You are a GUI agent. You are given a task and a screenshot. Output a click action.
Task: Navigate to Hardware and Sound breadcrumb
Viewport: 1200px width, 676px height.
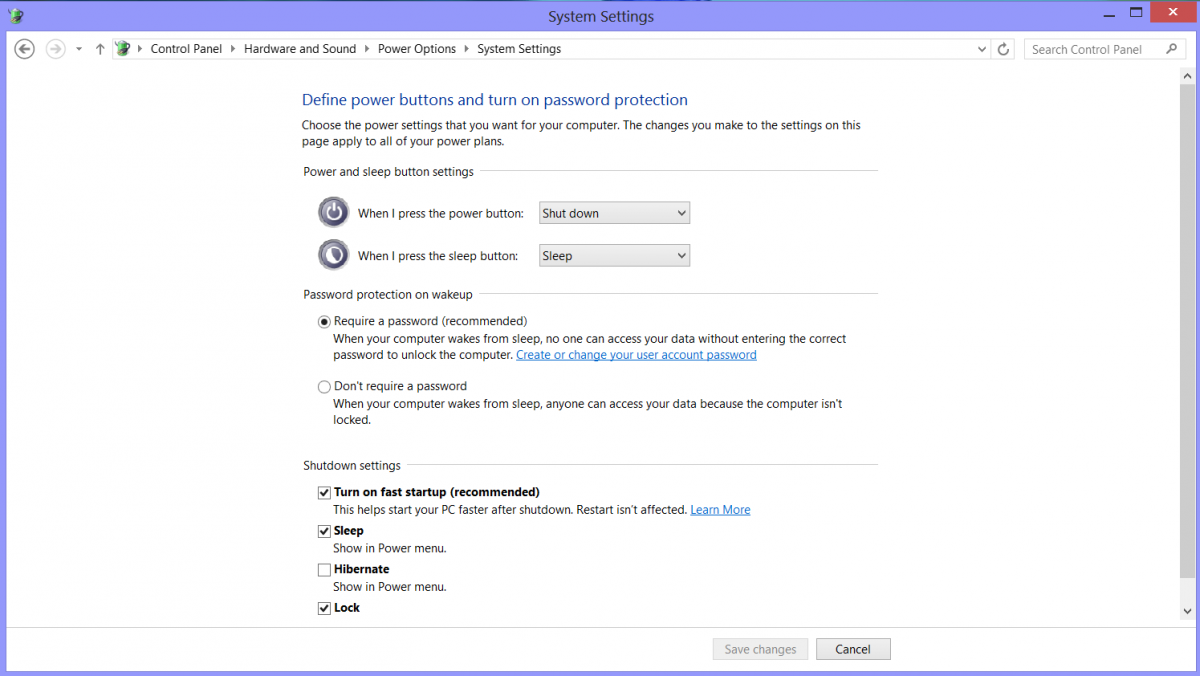click(300, 49)
